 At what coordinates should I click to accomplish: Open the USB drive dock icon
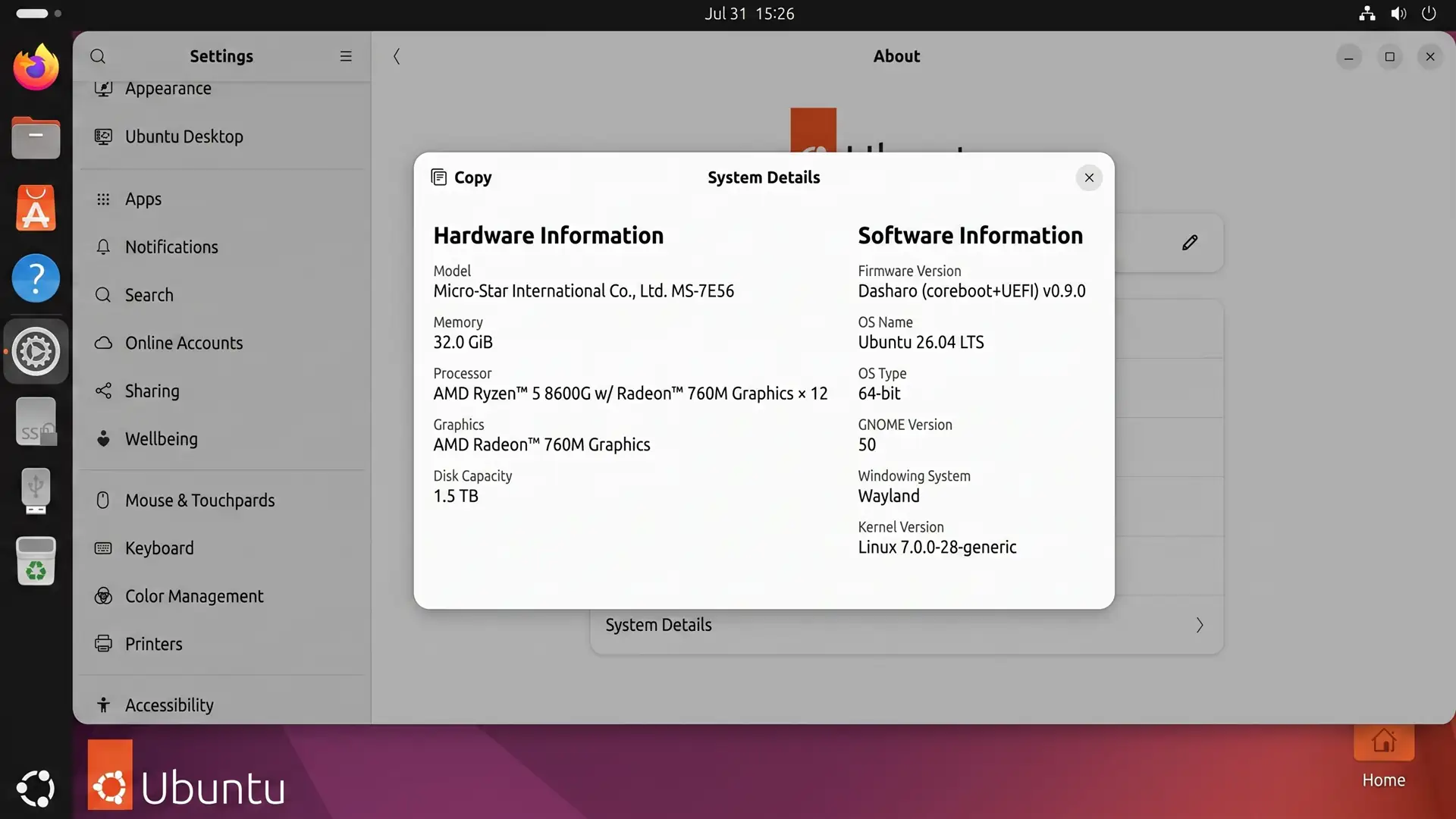(36, 491)
